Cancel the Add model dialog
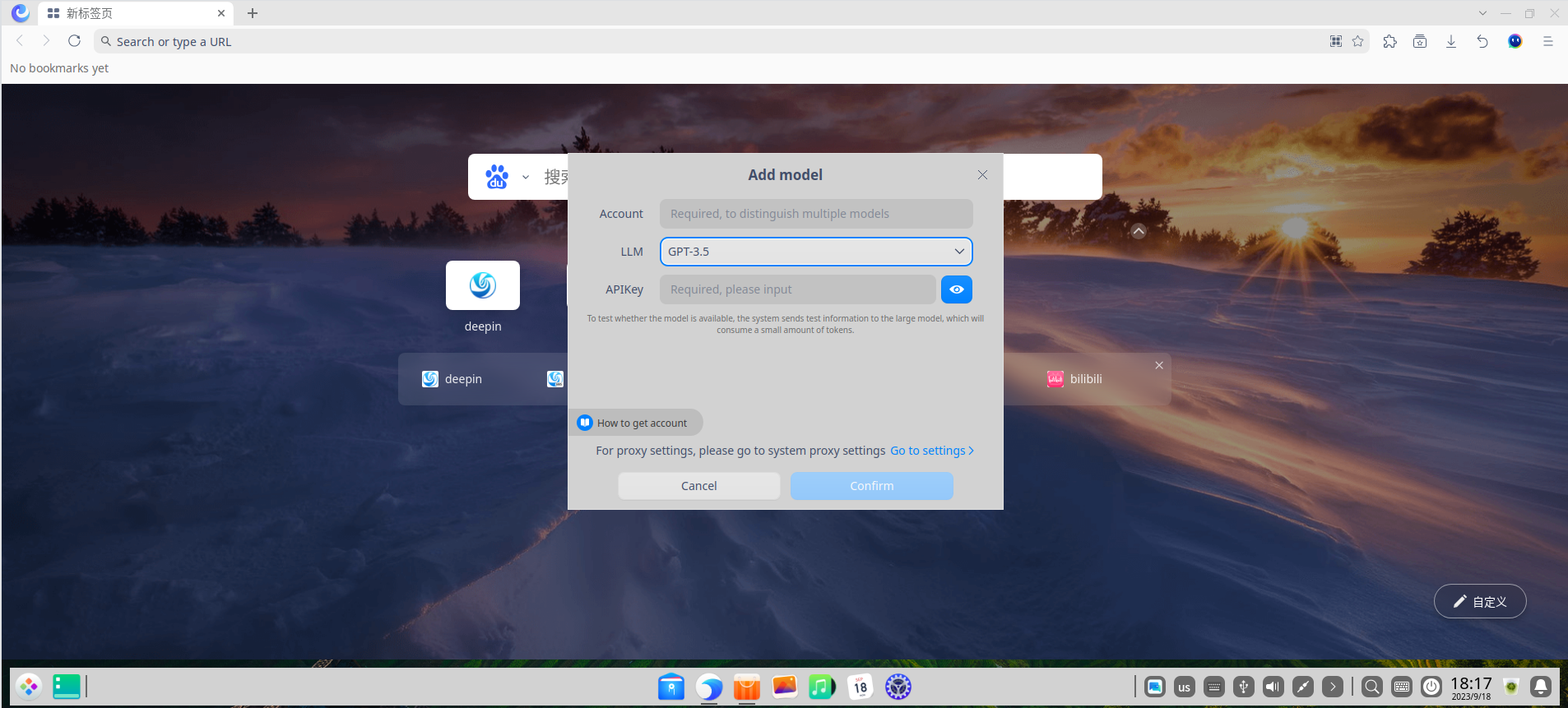 (x=699, y=486)
